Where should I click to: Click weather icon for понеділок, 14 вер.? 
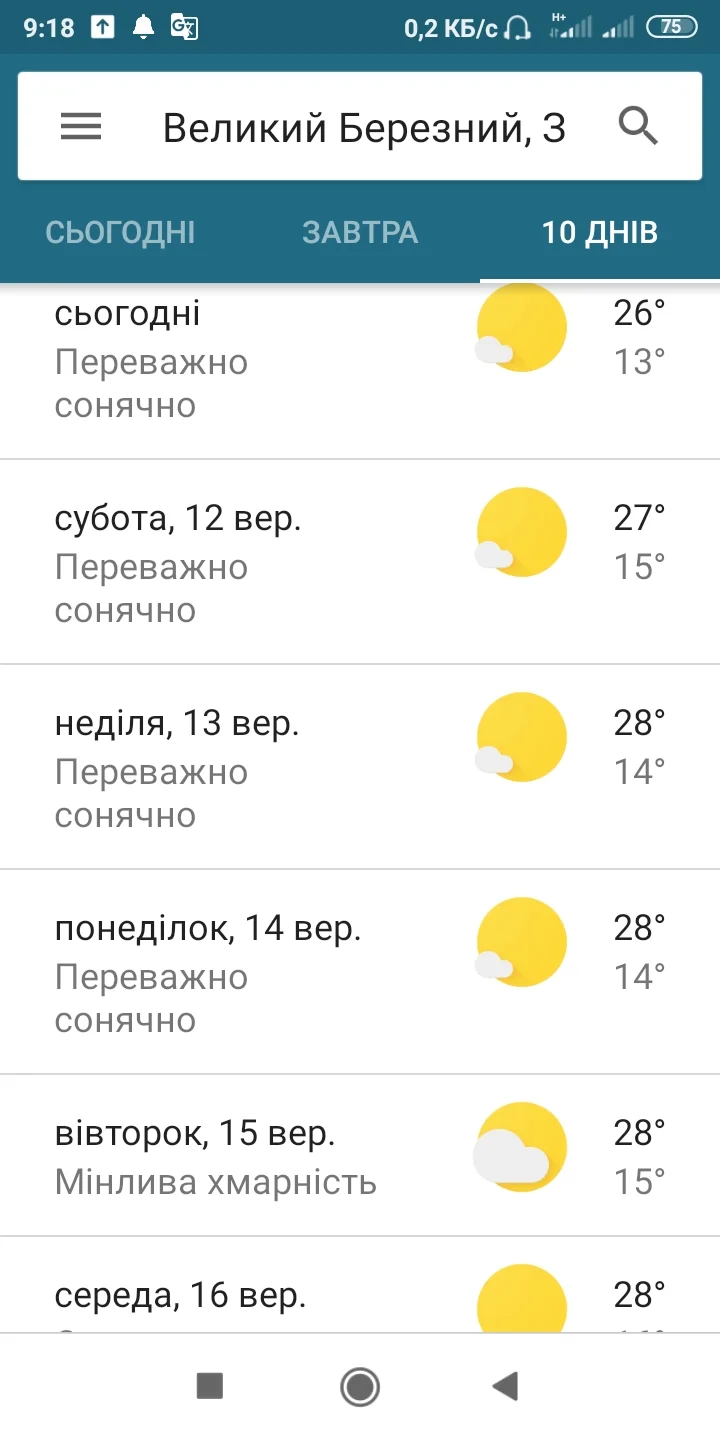520,943
